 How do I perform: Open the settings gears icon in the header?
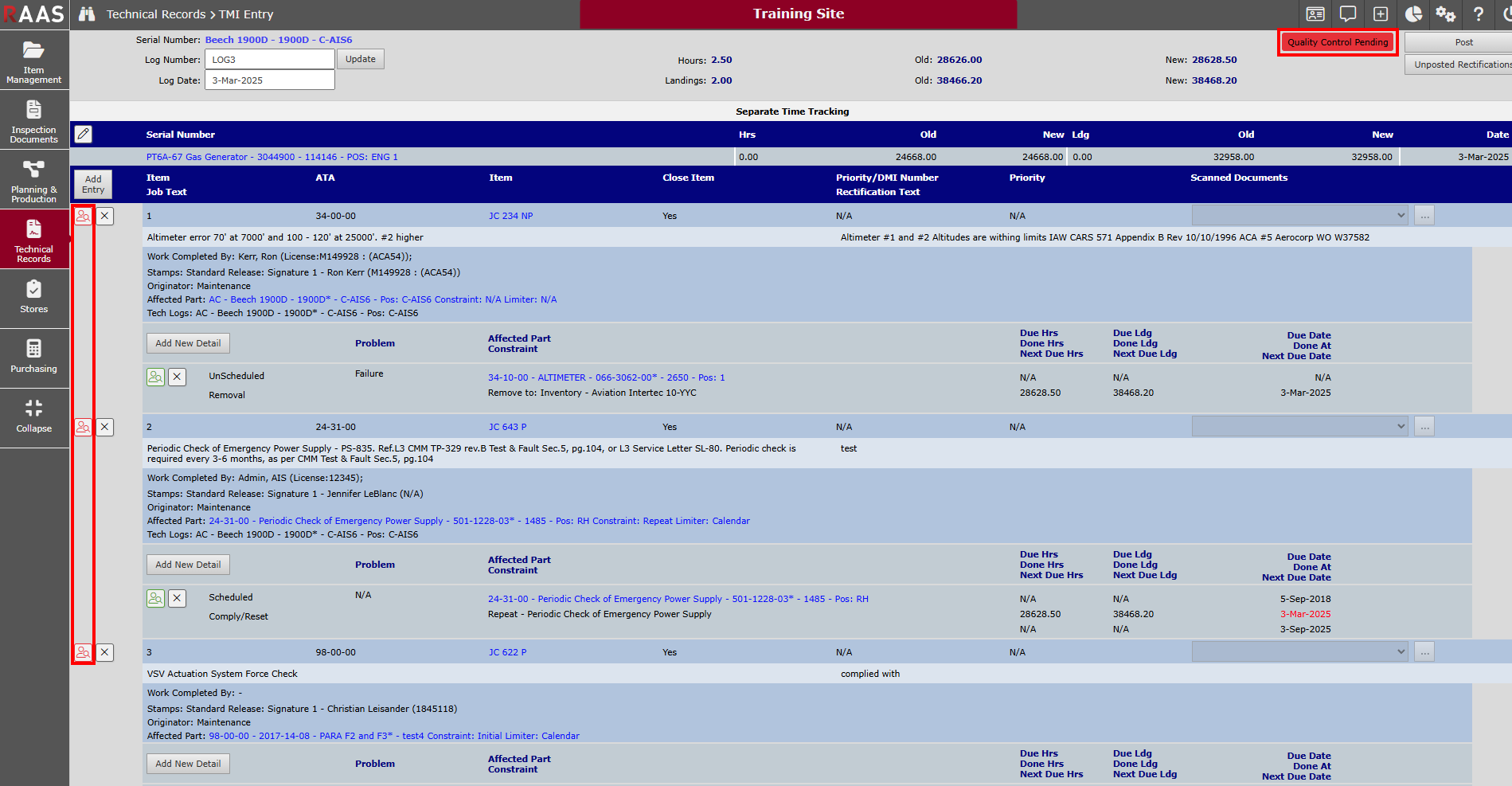(x=1446, y=14)
